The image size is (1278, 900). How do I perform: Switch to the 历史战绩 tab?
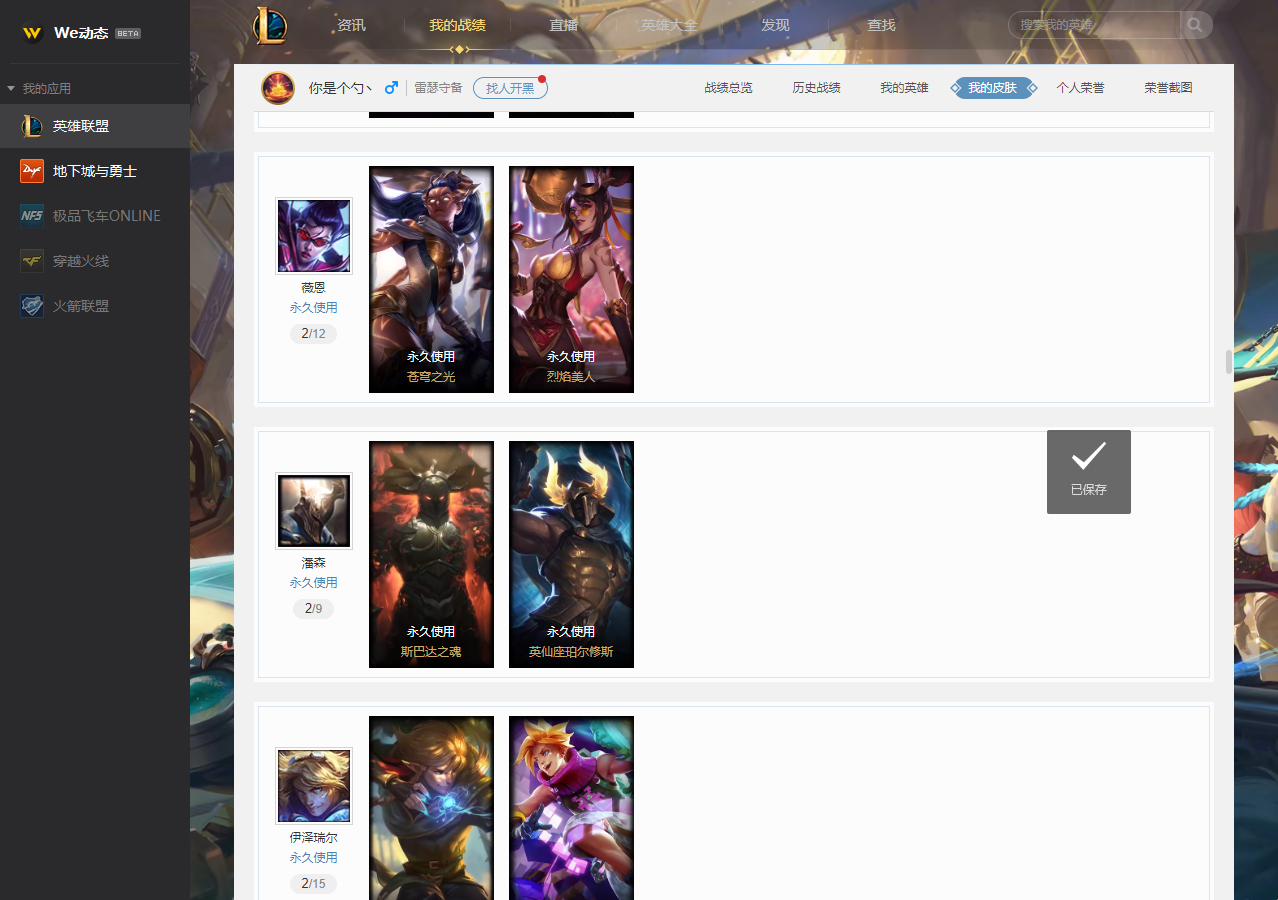pos(817,88)
